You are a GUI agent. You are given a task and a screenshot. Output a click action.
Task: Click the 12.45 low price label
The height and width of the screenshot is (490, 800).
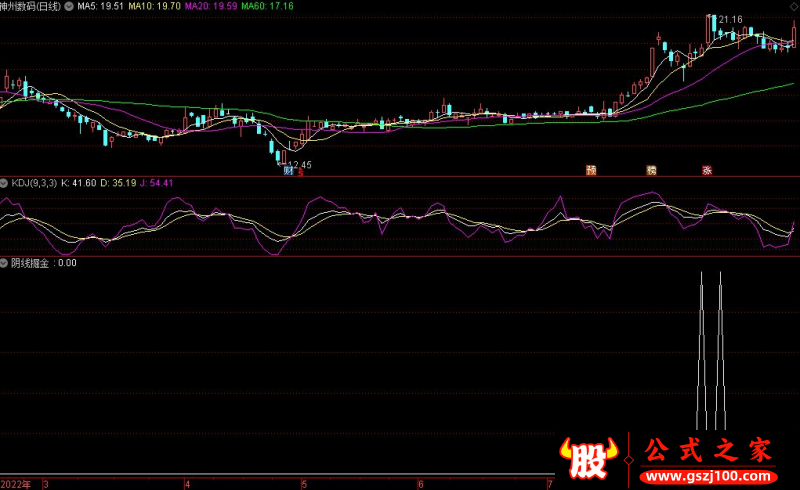click(x=299, y=164)
